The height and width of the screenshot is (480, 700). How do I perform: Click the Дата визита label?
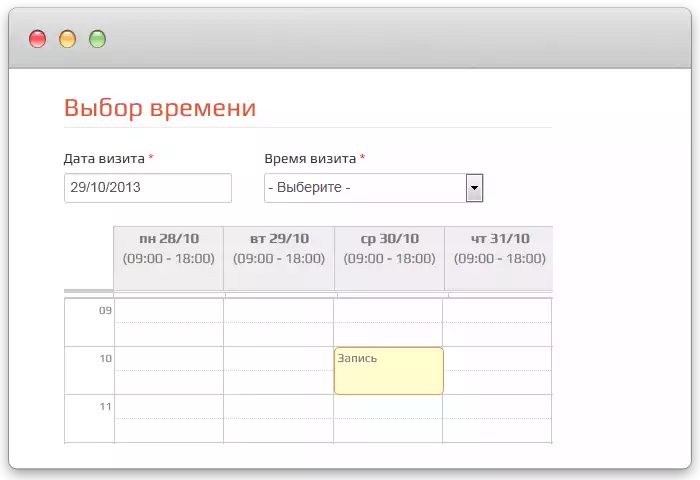[104, 159]
